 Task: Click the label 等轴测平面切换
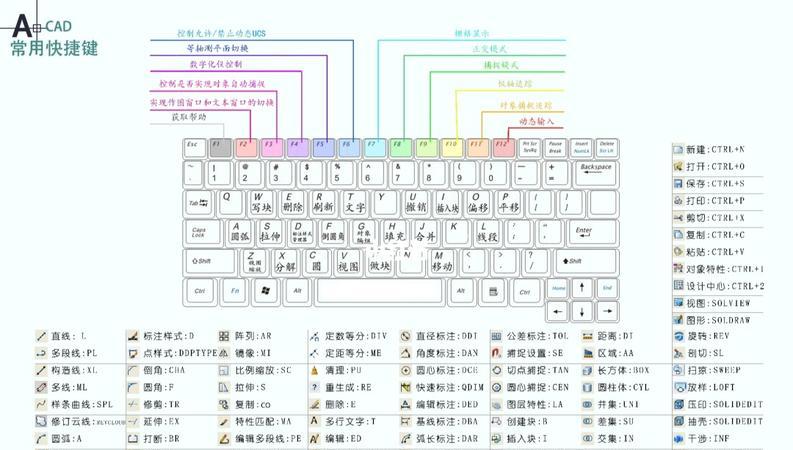[x=217, y=49]
